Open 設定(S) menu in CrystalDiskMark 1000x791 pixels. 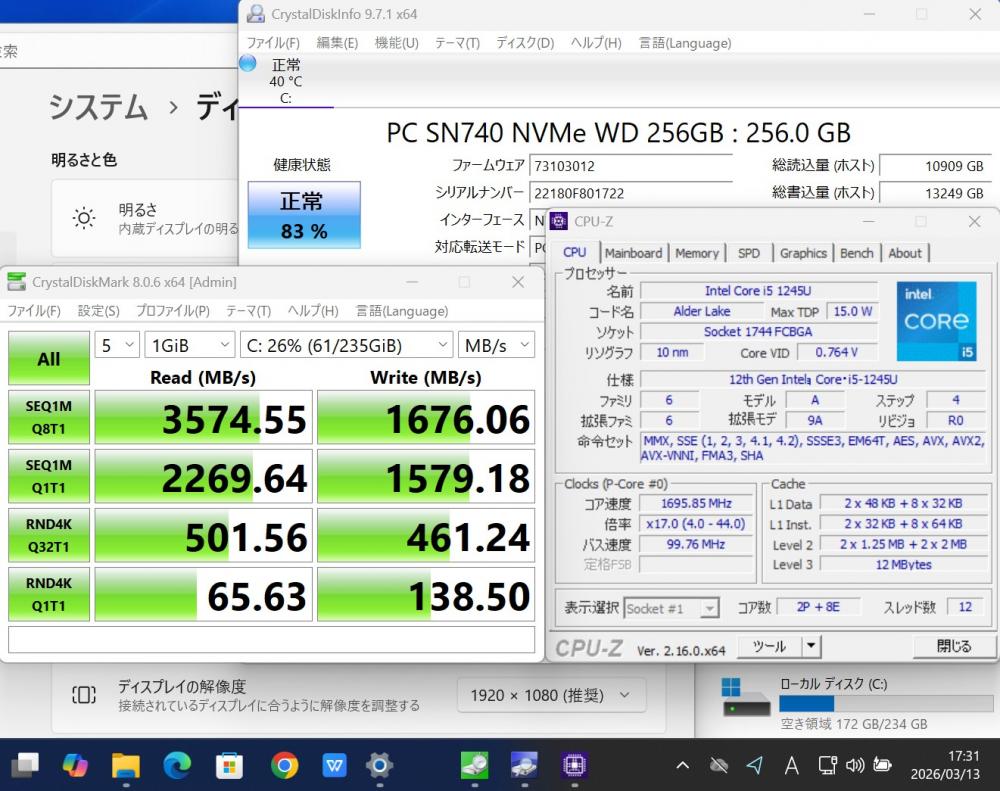tap(98, 311)
